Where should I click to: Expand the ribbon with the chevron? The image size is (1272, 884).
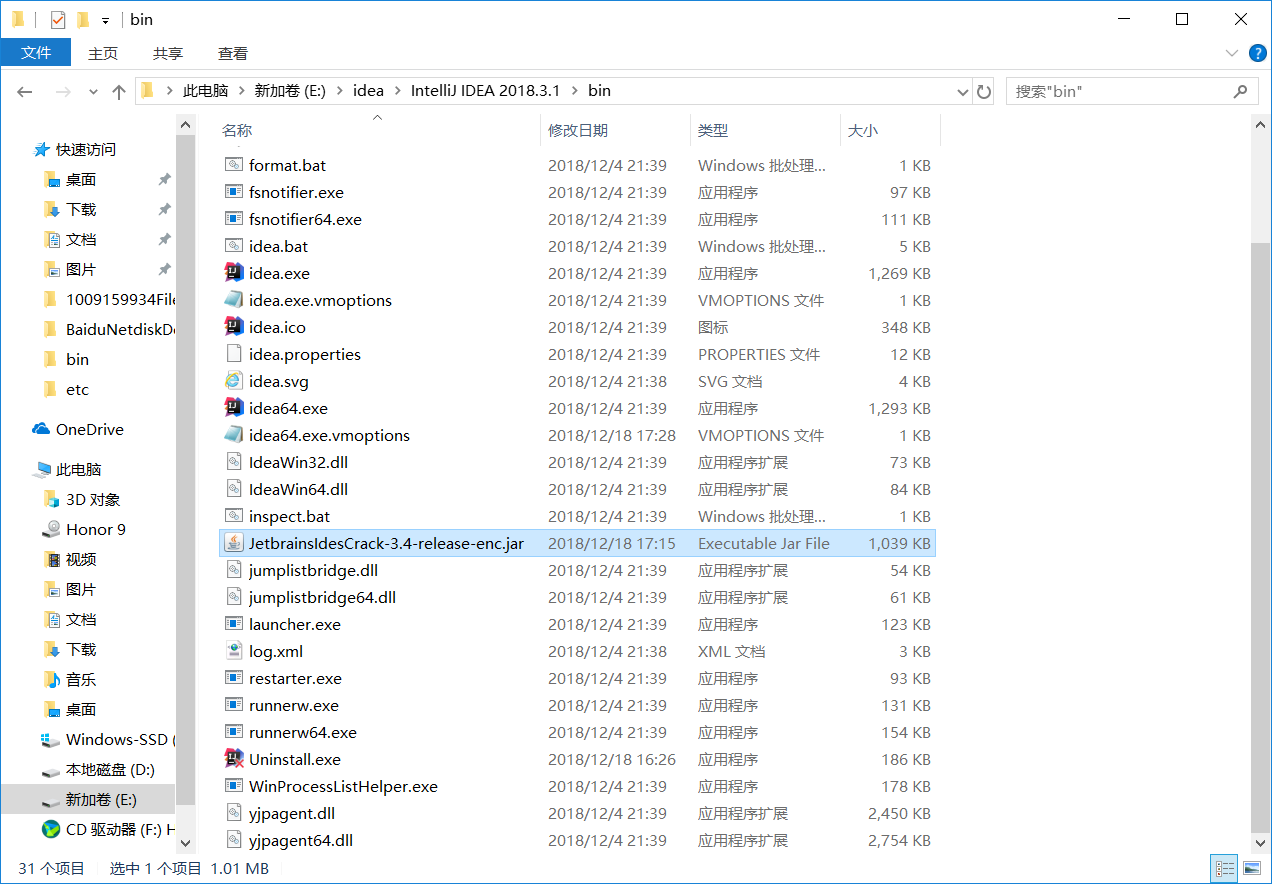[1231, 53]
